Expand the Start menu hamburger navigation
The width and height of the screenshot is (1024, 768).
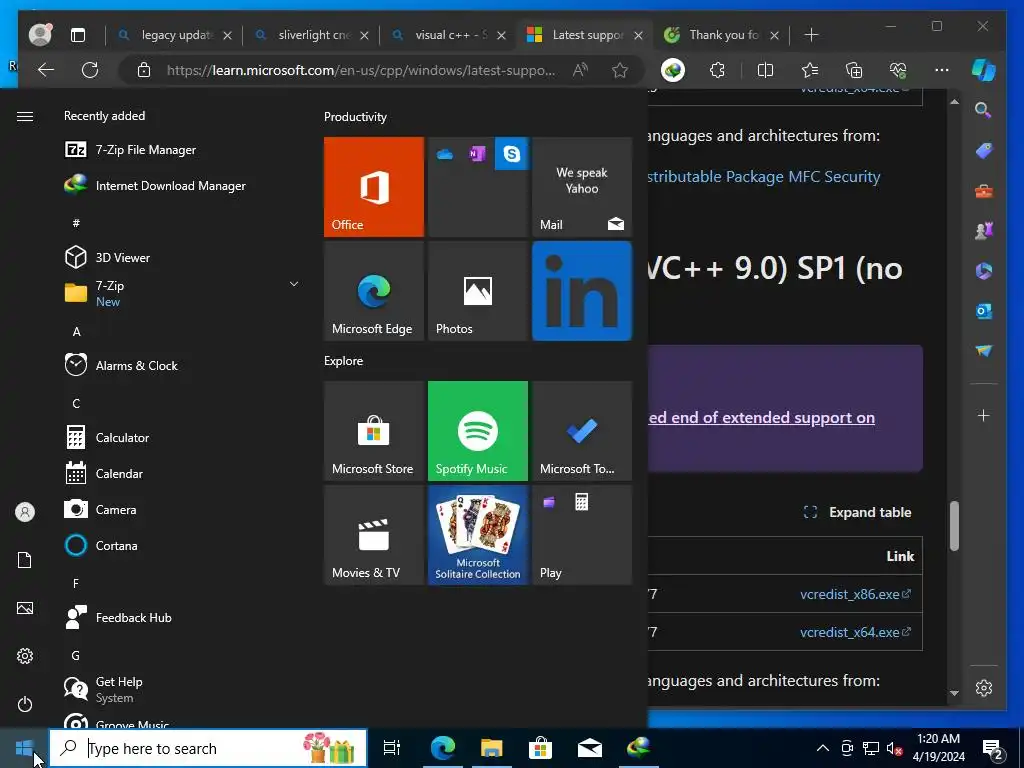(25, 116)
